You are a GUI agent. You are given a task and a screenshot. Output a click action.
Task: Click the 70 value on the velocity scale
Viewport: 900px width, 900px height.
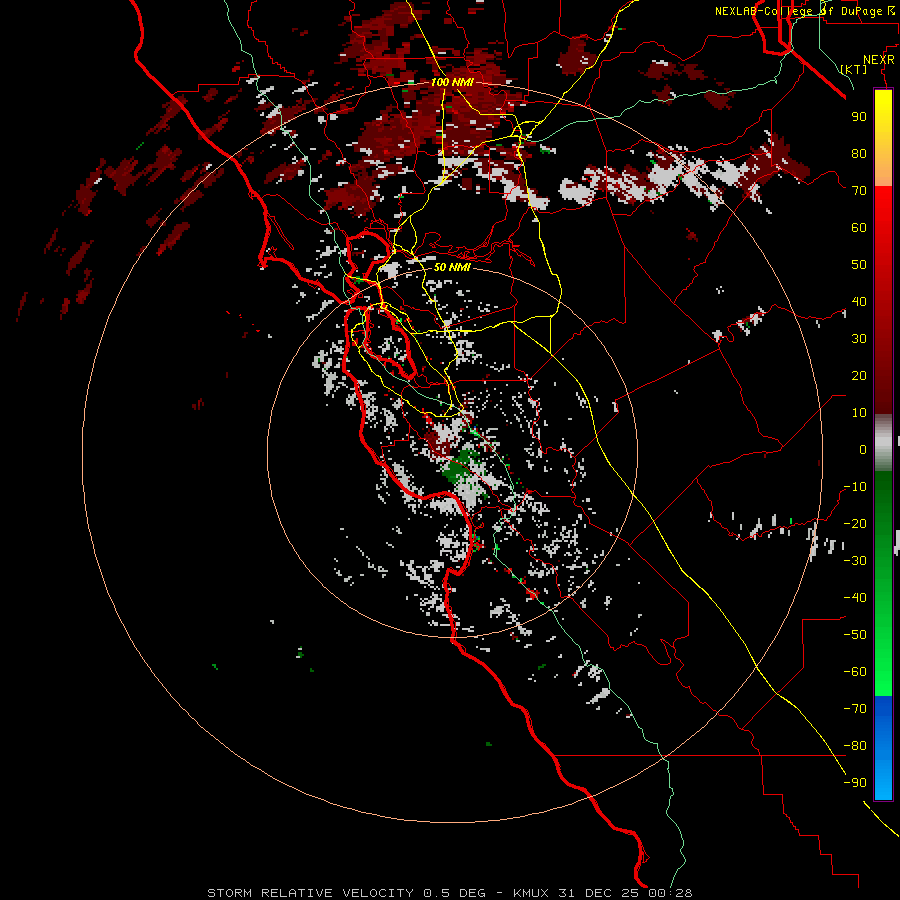pyautogui.click(x=859, y=191)
